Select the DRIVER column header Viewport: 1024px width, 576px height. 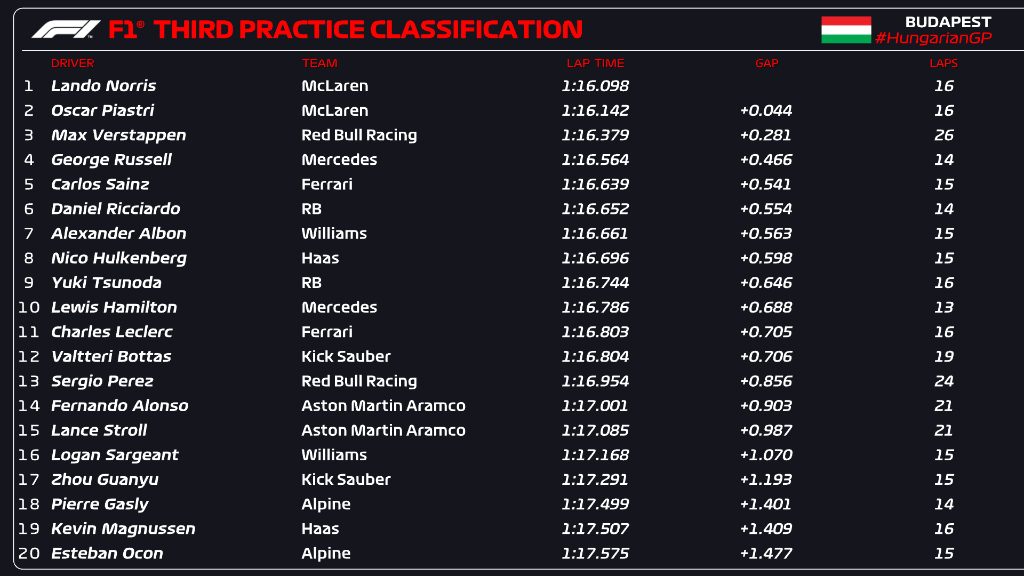click(72, 63)
